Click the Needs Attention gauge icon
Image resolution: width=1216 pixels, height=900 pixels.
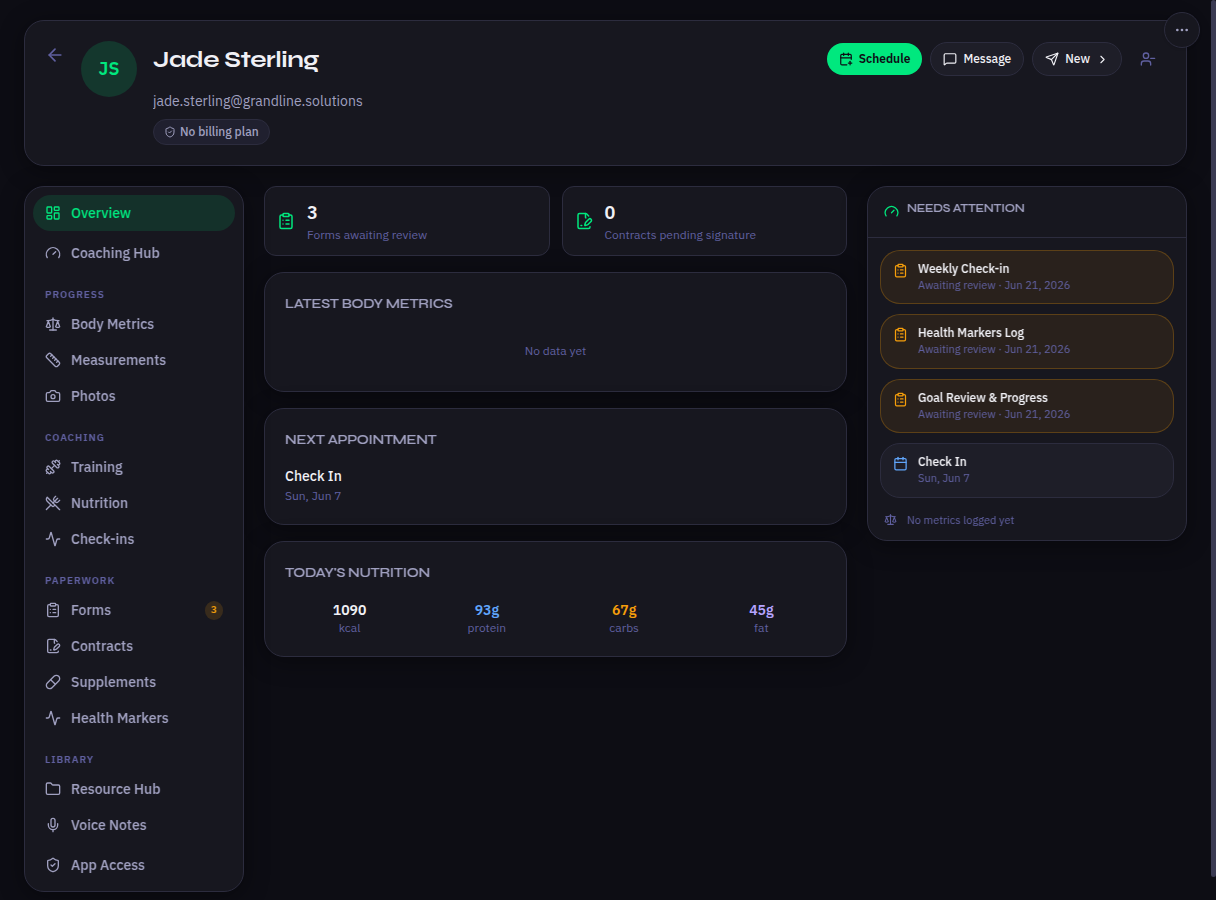pos(891,211)
